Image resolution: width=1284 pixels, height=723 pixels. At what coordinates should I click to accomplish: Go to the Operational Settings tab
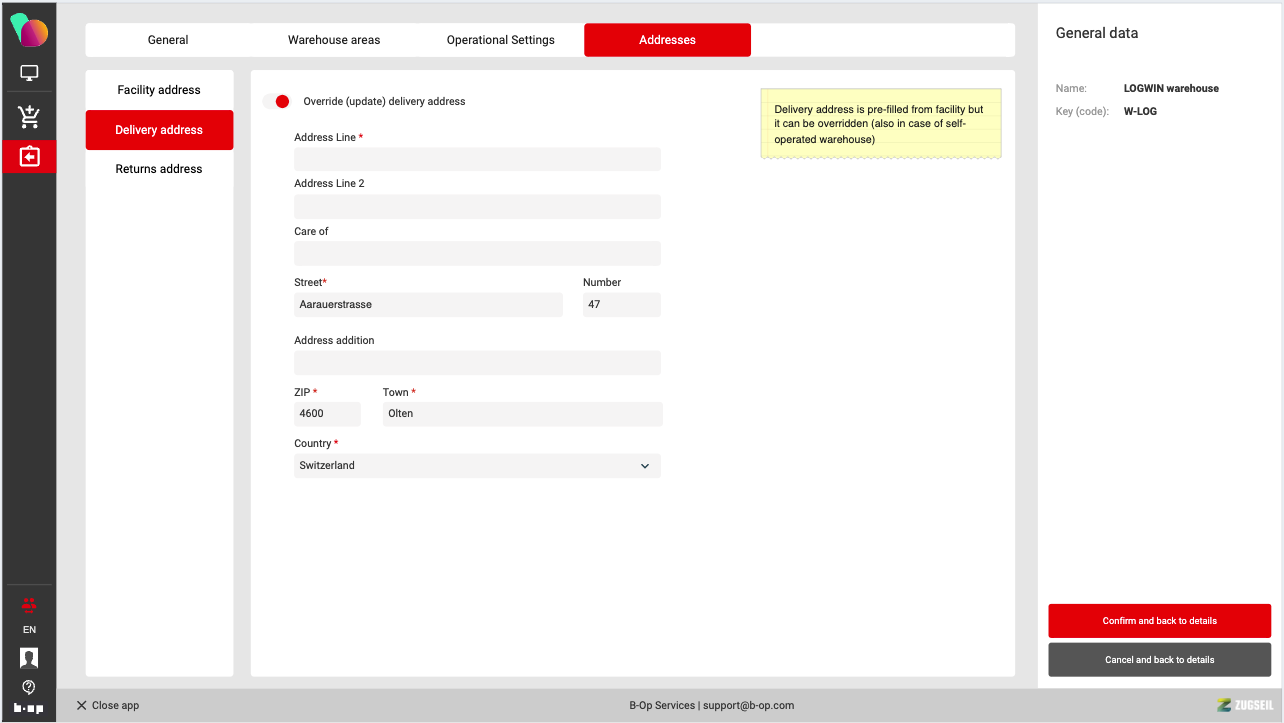tap(500, 40)
